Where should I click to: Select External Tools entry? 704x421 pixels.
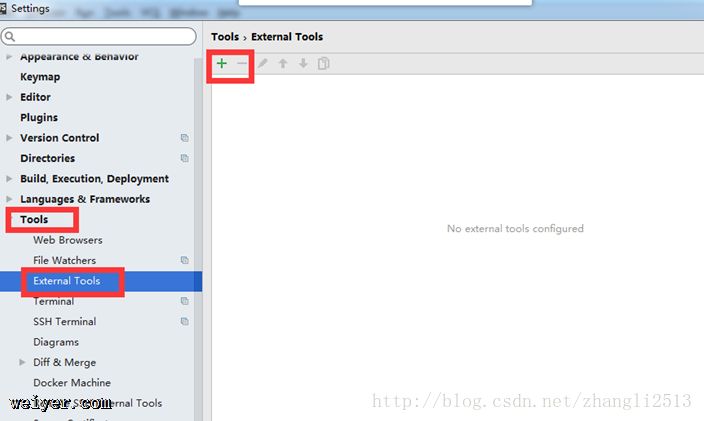click(x=67, y=281)
